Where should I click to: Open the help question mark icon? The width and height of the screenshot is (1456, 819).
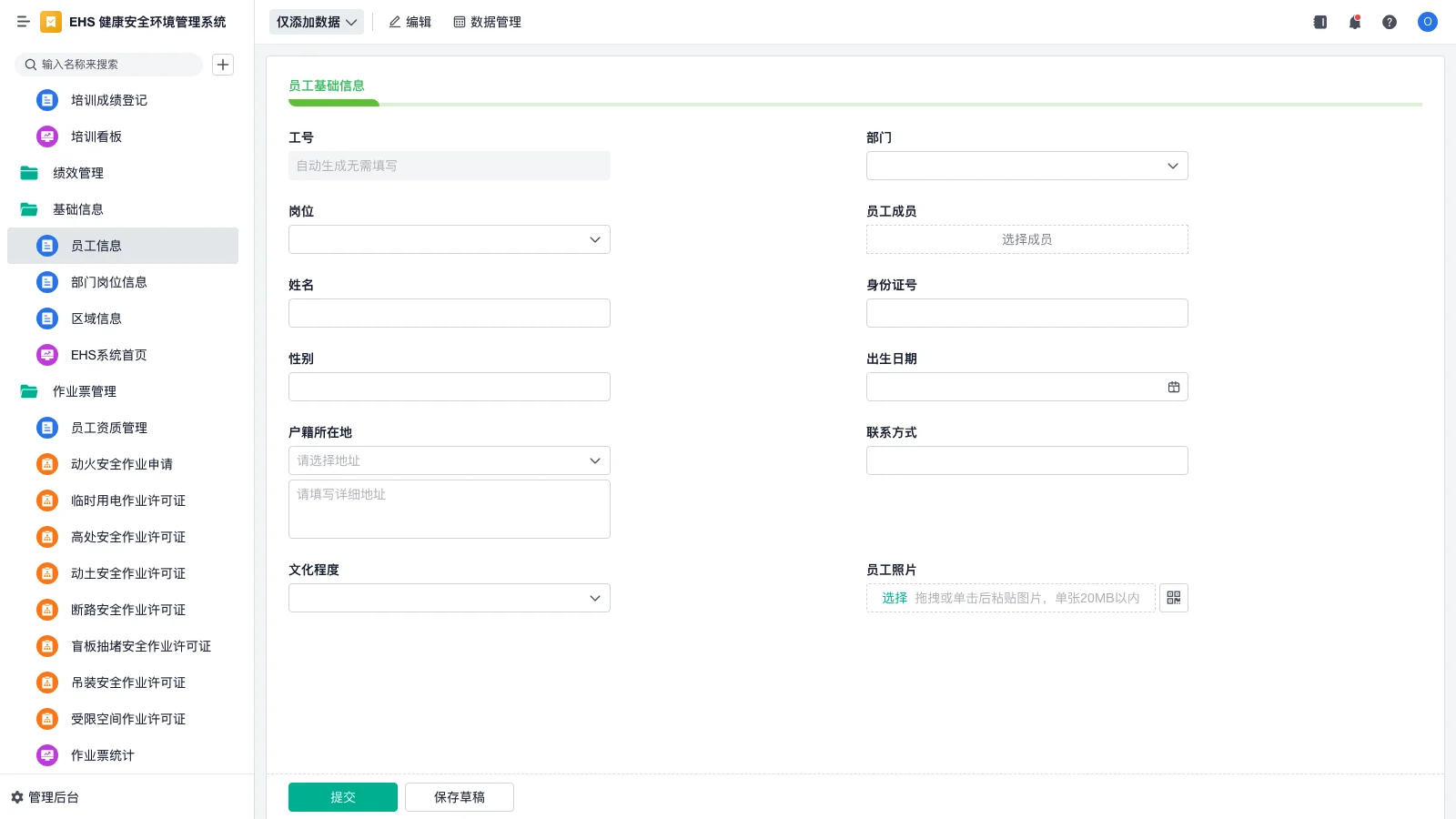(x=1390, y=22)
